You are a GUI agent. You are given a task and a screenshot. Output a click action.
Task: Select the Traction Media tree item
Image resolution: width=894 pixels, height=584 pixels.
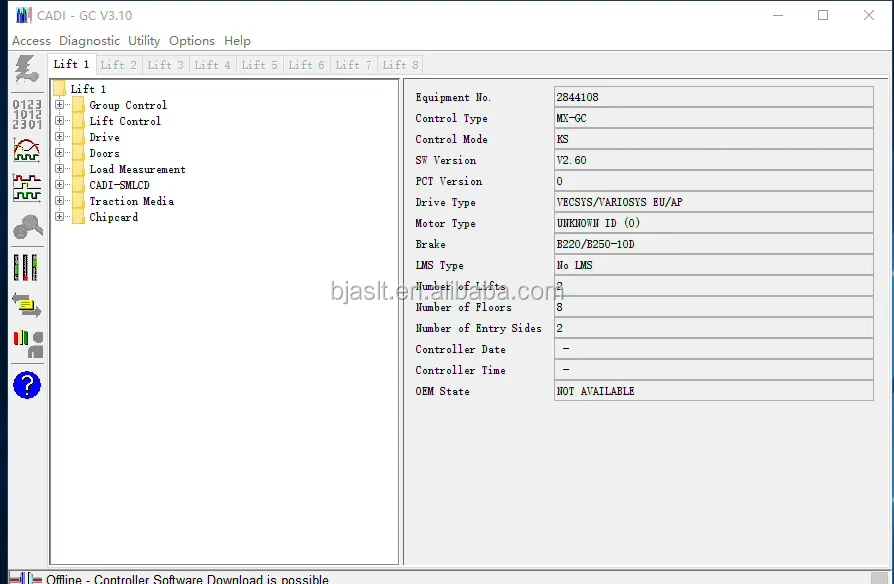pyautogui.click(x=131, y=201)
